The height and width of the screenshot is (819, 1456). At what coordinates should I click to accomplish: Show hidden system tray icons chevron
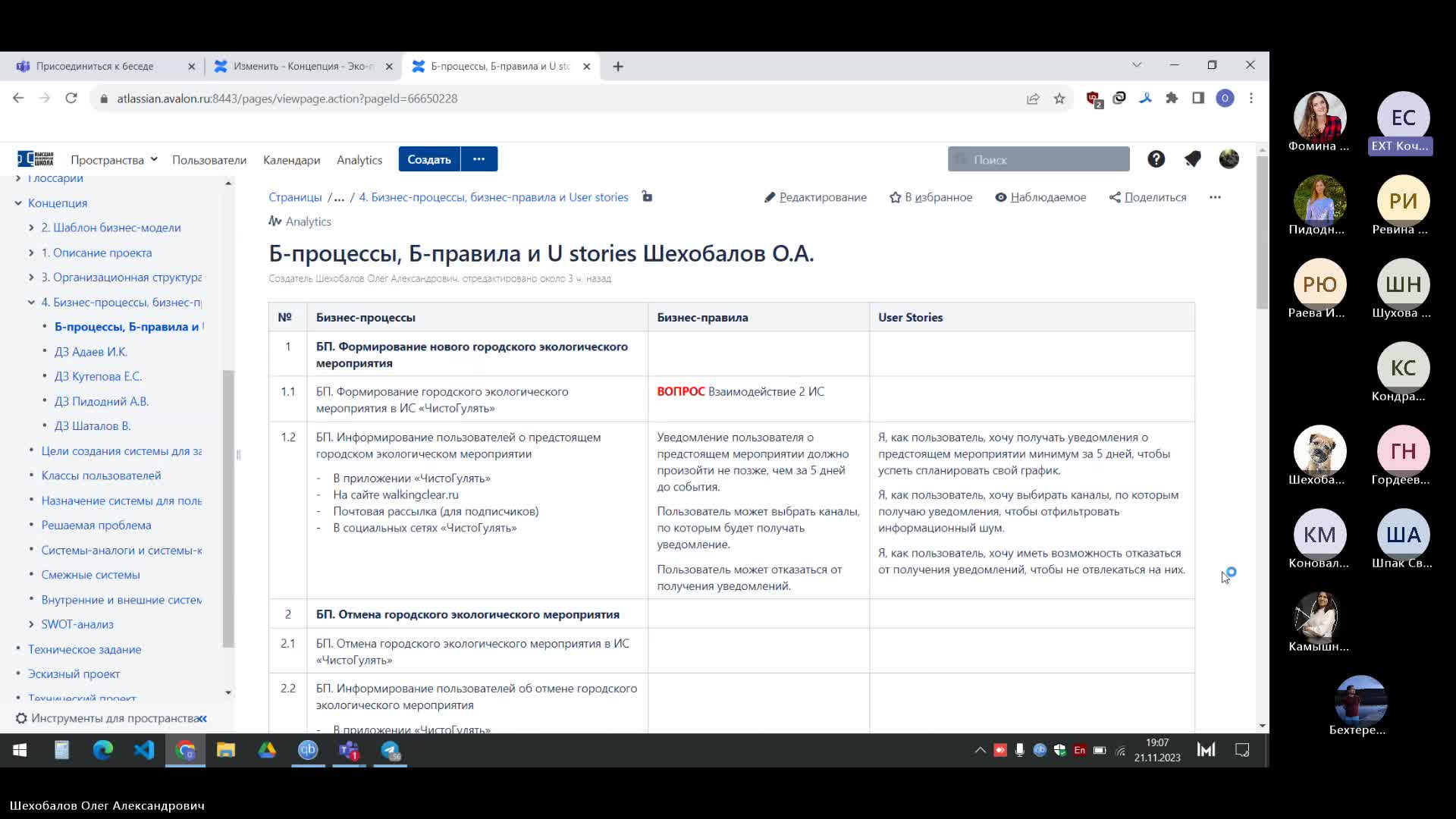coord(980,750)
